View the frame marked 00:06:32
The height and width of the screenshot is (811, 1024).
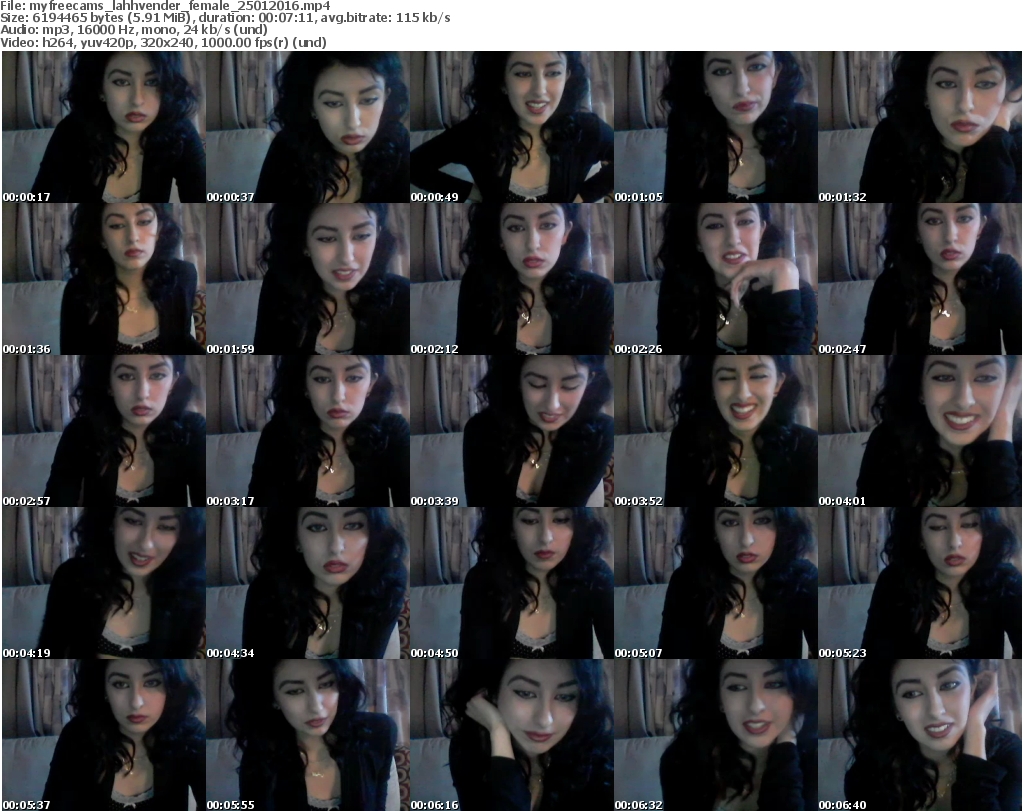716,735
